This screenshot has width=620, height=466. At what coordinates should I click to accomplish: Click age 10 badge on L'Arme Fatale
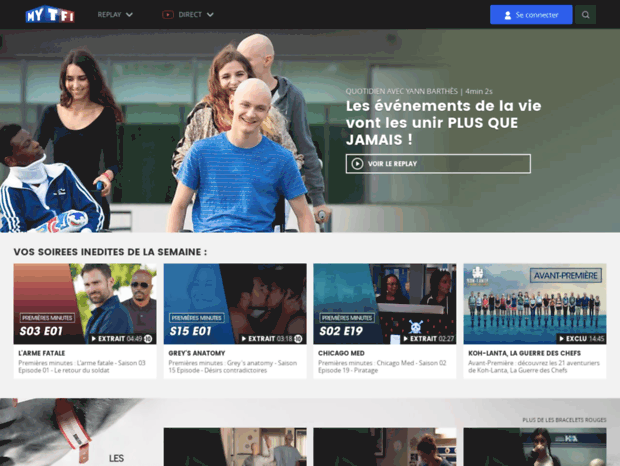pos(148,339)
